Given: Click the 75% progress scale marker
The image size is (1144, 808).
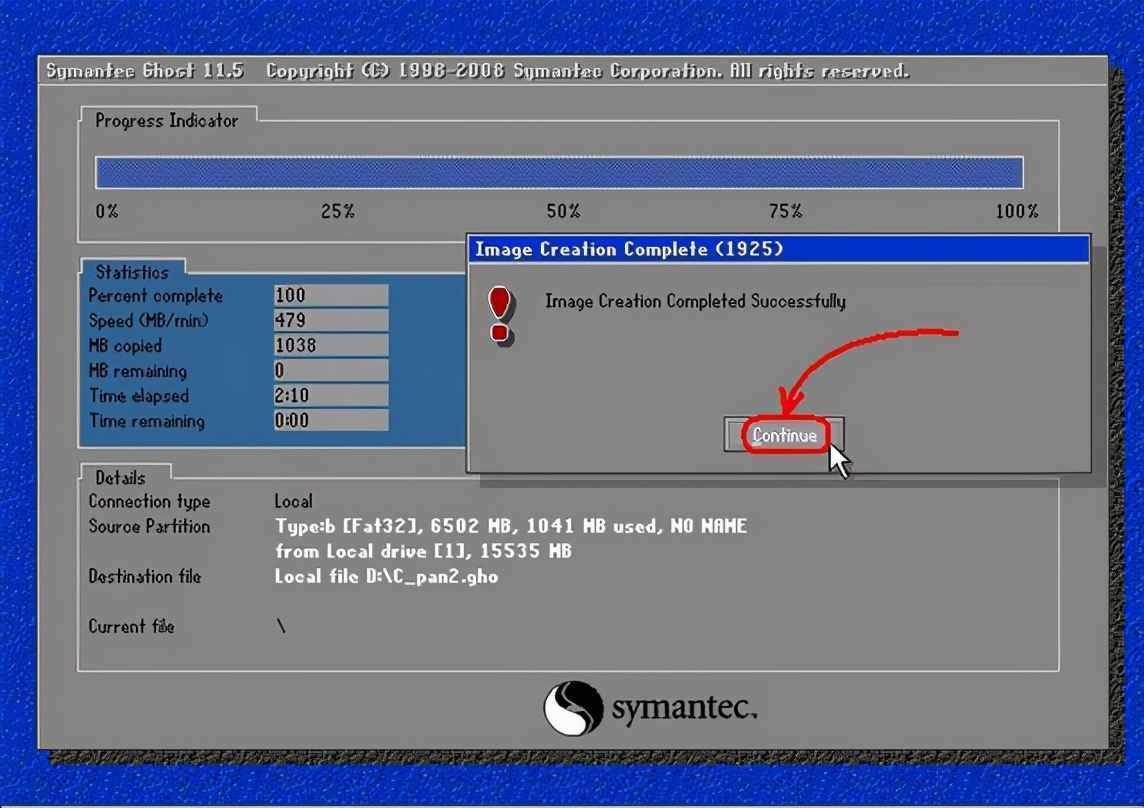Looking at the screenshot, I should [x=785, y=211].
